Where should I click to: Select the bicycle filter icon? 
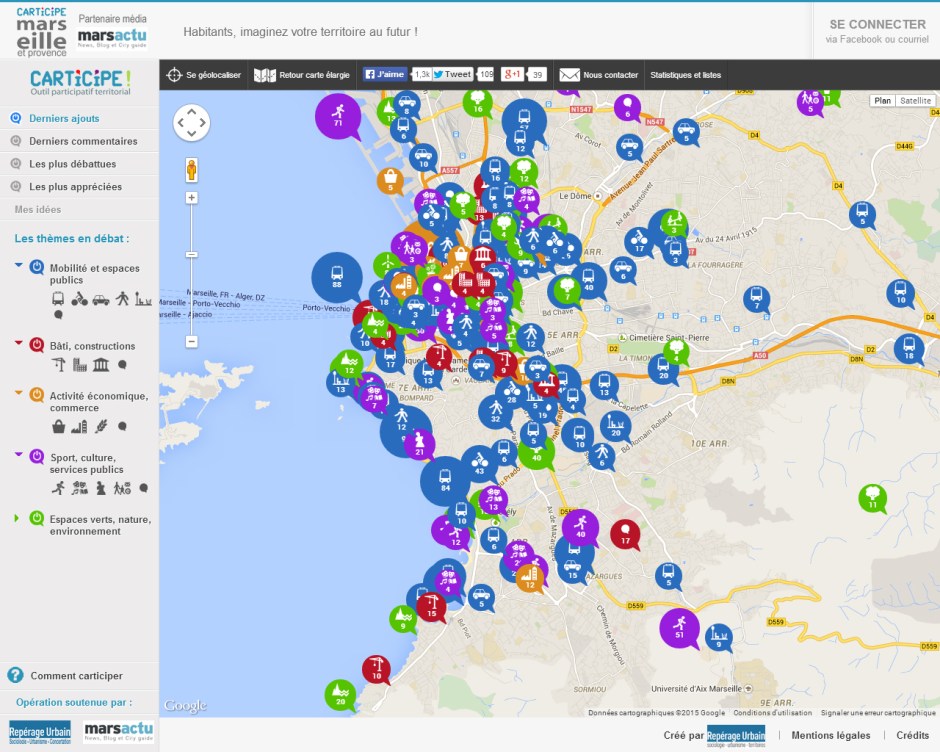[80, 298]
